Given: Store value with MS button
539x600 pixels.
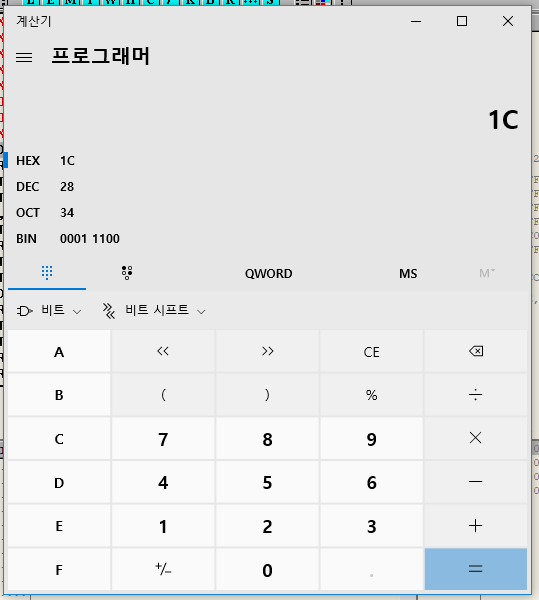Looking at the screenshot, I should [408, 274].
